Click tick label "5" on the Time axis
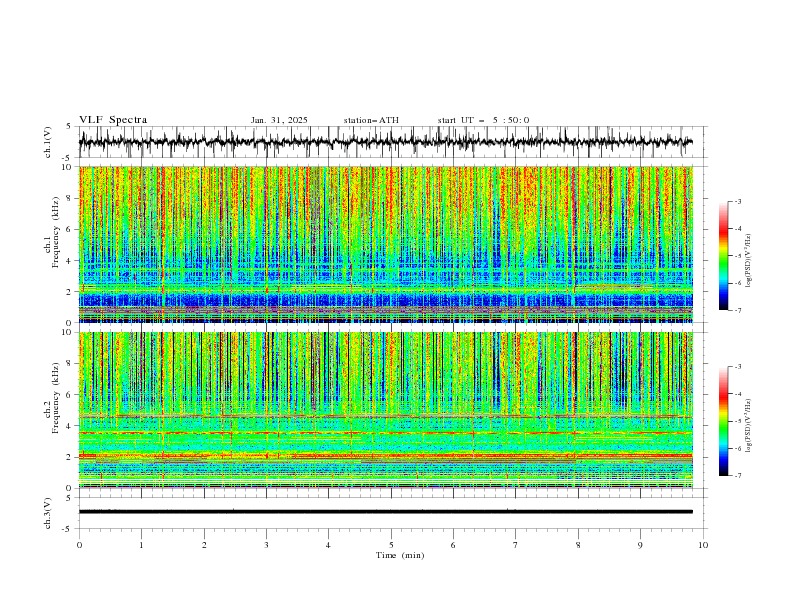The width and height of the screenshot is (792, 612). tap(391, 545)
